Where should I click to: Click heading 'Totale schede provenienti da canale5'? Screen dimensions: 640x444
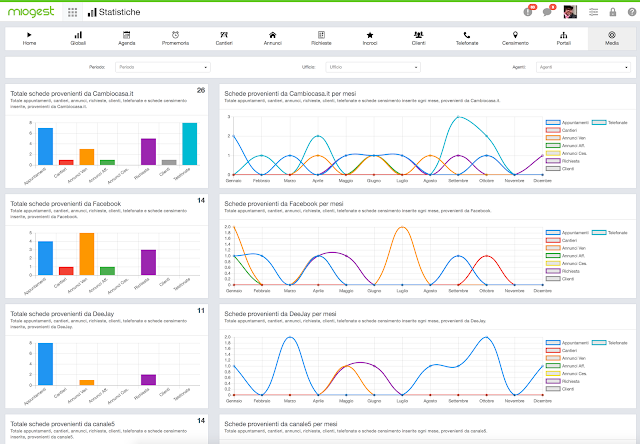click(62, 424)
